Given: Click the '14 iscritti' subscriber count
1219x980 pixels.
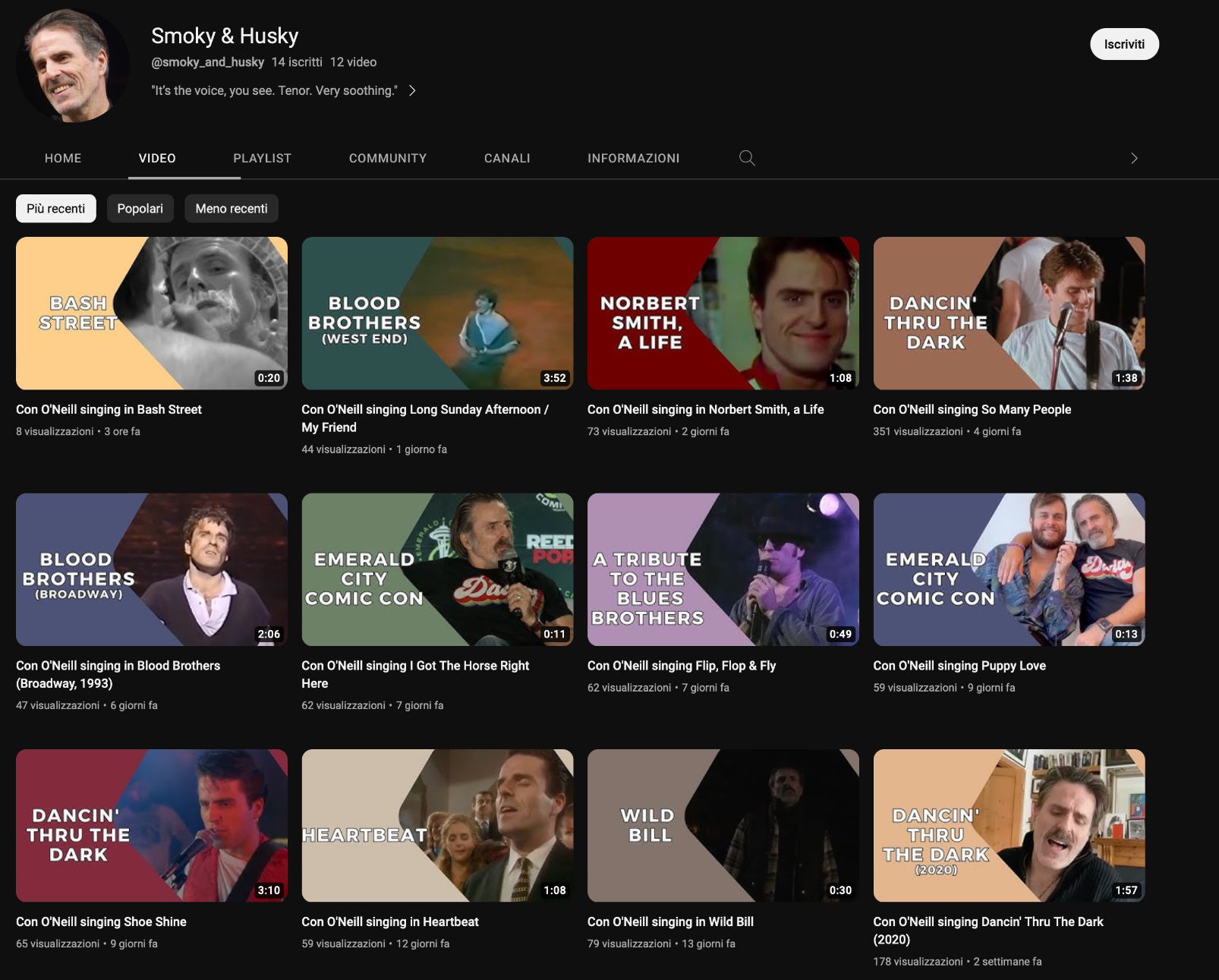Looking at the screenshot, I should coord(297,62).
